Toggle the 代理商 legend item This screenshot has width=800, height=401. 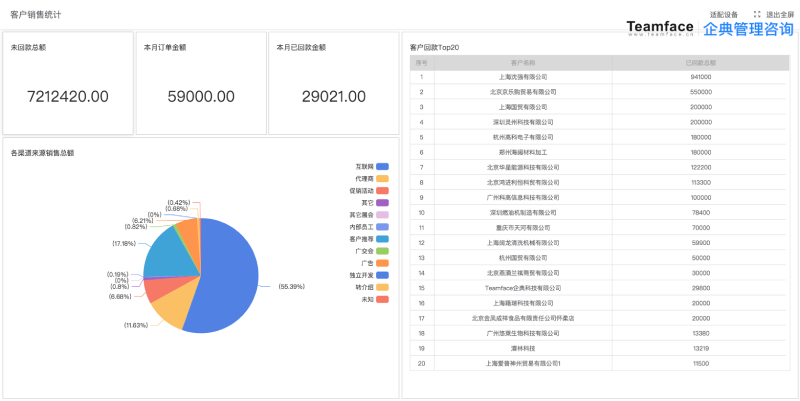(382, 178)
